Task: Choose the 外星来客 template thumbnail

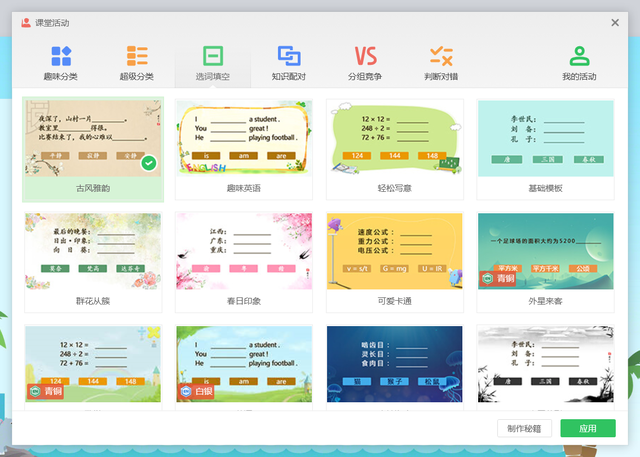Action: 546,251
